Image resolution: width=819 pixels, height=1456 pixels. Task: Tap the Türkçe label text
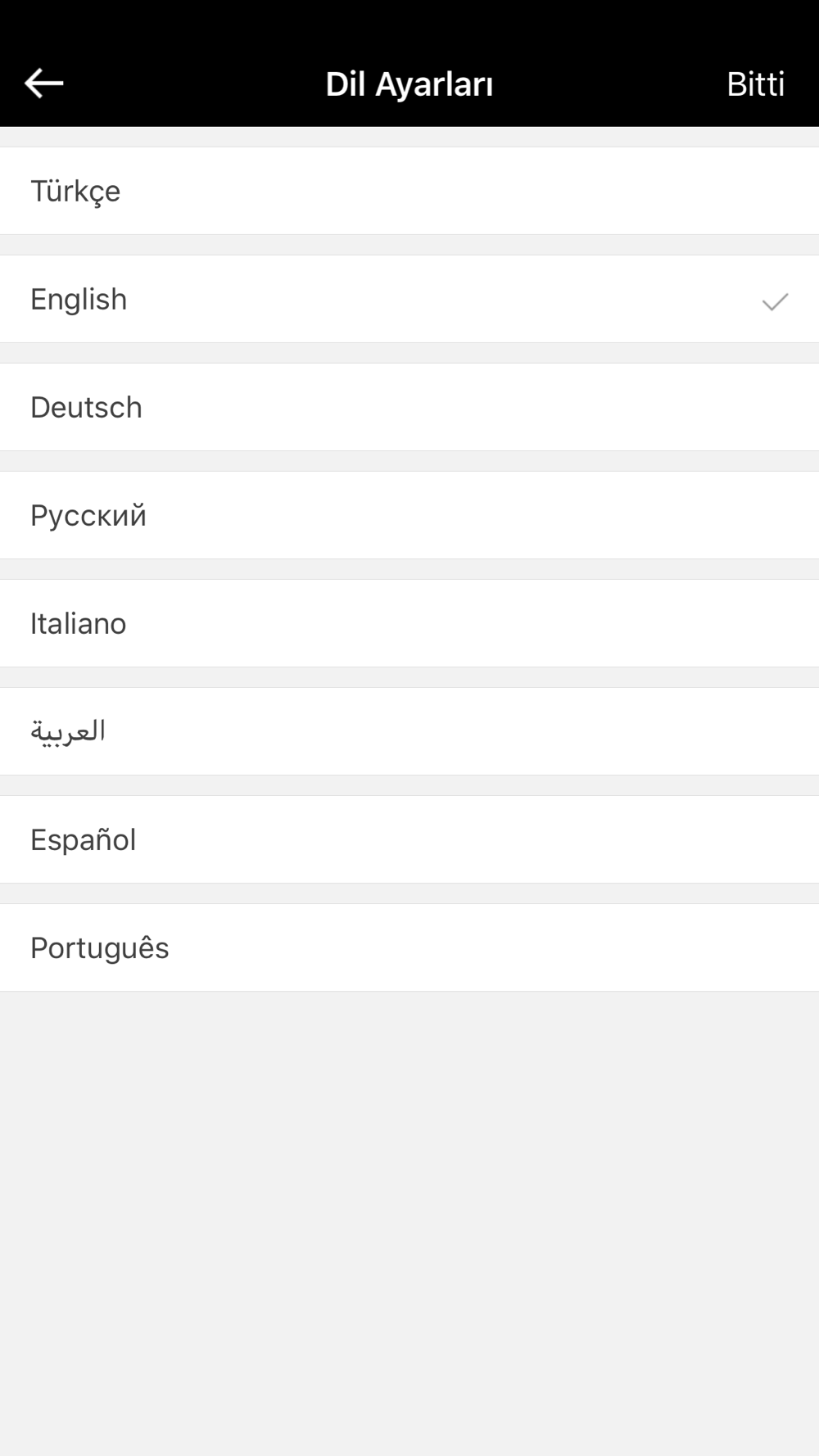pos(75,192)
